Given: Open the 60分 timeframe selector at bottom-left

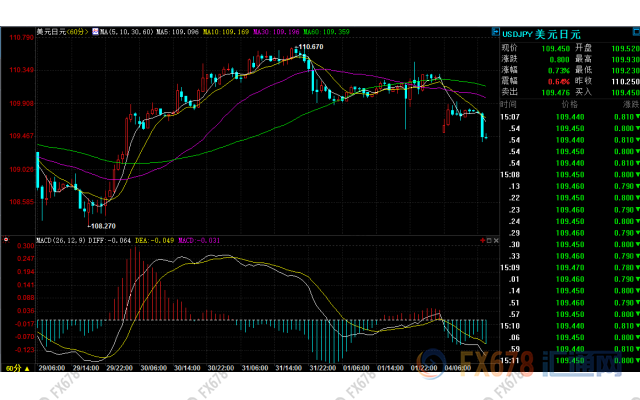Looking at the screenshot, I should tap(13, 369).
